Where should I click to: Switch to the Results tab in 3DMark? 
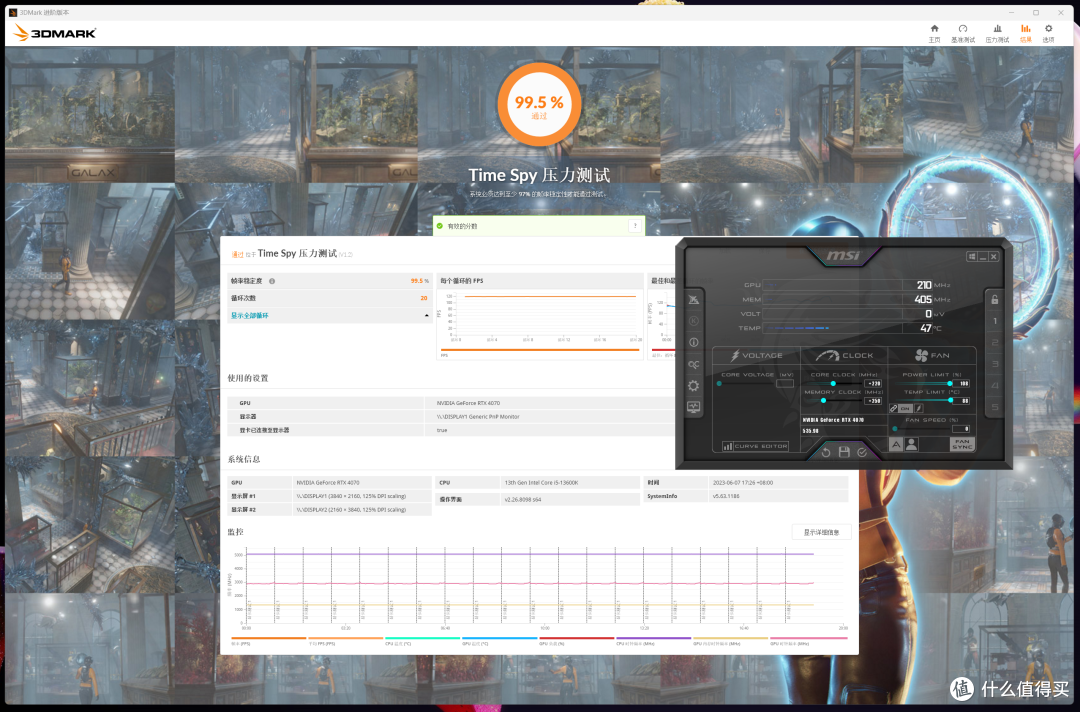tap(1026, 33)
